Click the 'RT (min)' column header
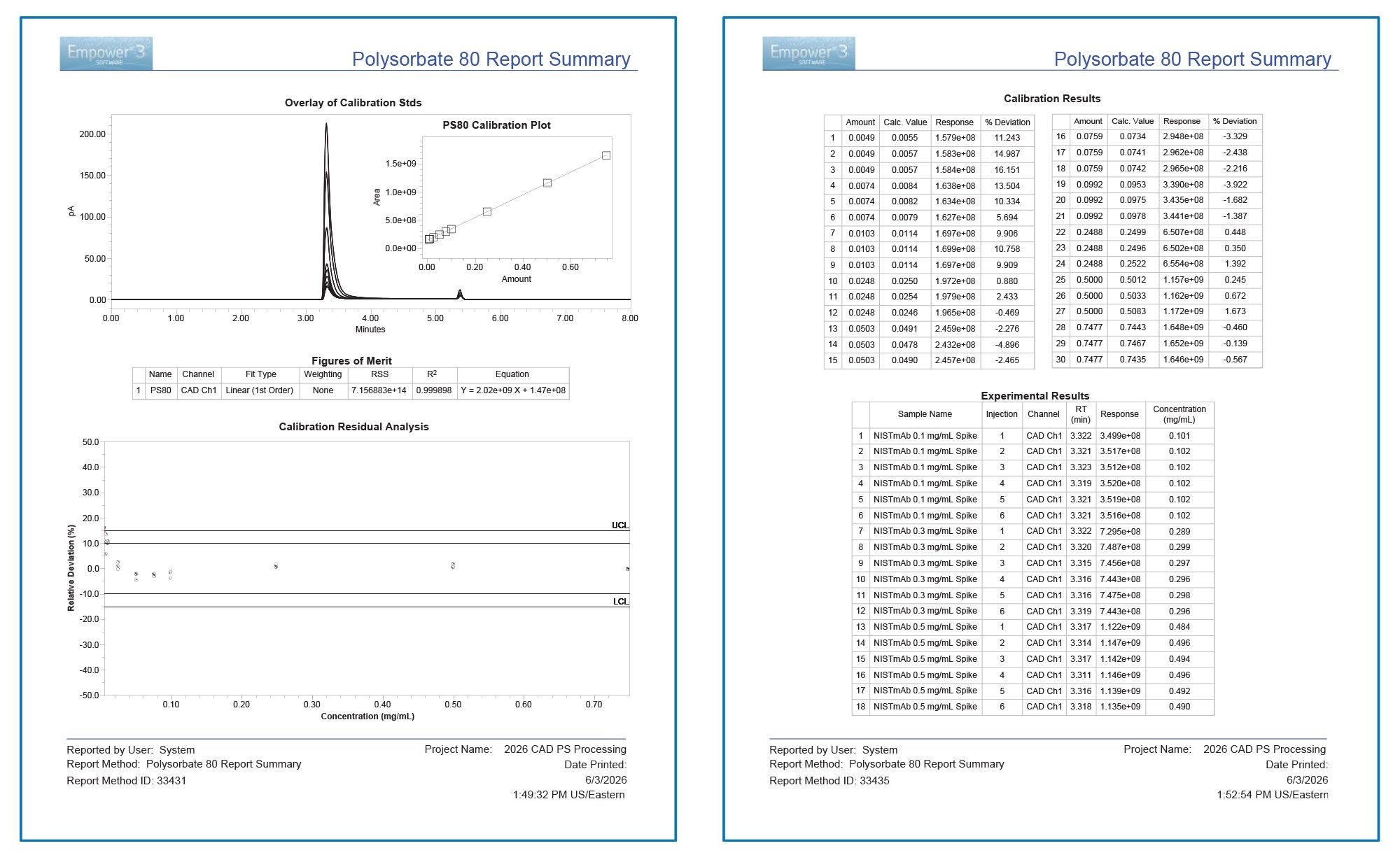This screenshot has height=862, width=1400. click(x=1081, y=414)
